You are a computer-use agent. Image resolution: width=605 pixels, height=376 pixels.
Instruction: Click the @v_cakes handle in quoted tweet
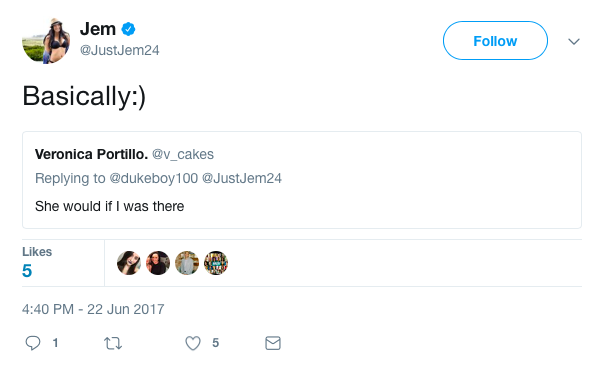click(x=183, y=154)
